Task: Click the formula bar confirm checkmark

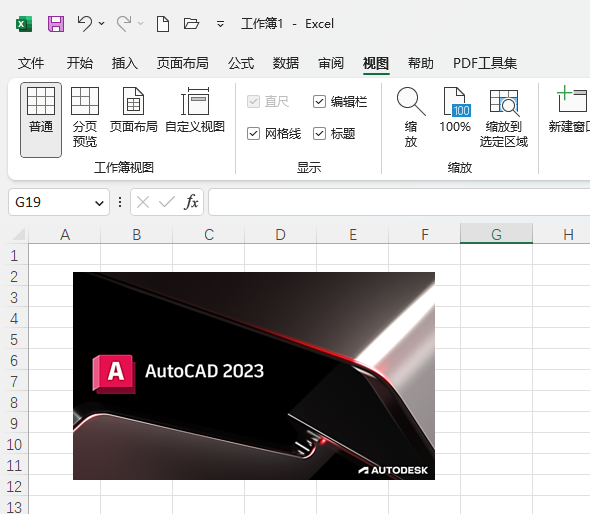Action: (167, 202)
